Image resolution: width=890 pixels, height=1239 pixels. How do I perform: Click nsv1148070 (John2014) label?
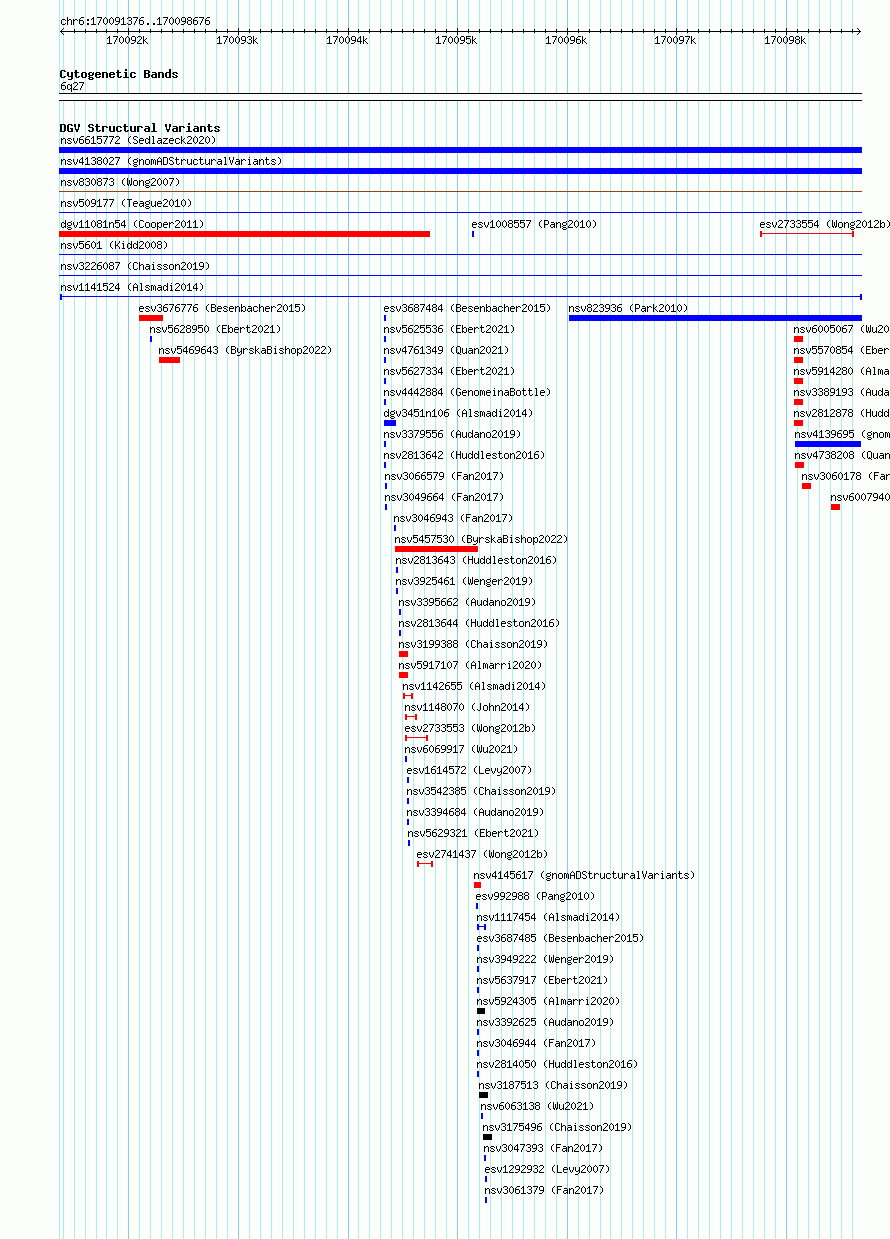[x=467, y=707]
